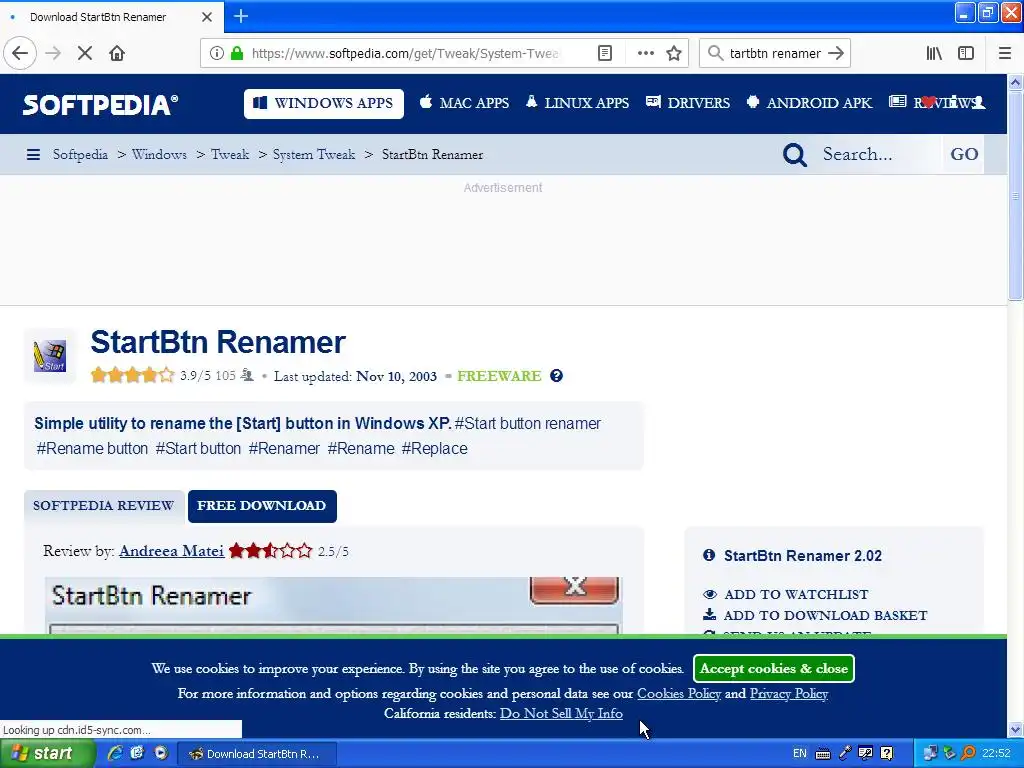Open the Library bookmarks icon
Viewport: 1024px width, 768px height.
tap(934, 54)
